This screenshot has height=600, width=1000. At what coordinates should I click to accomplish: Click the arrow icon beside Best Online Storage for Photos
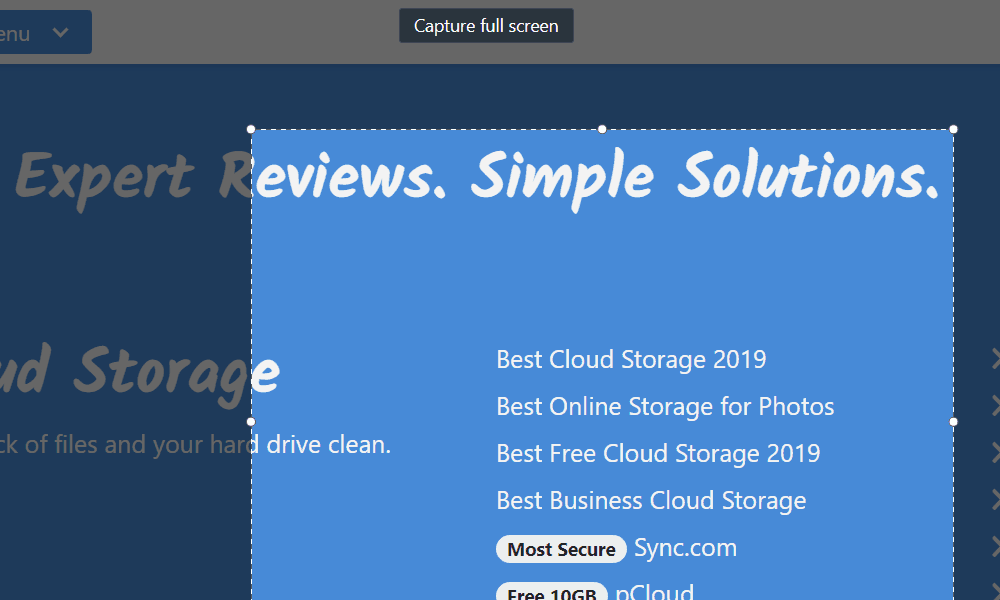point(990,407)
